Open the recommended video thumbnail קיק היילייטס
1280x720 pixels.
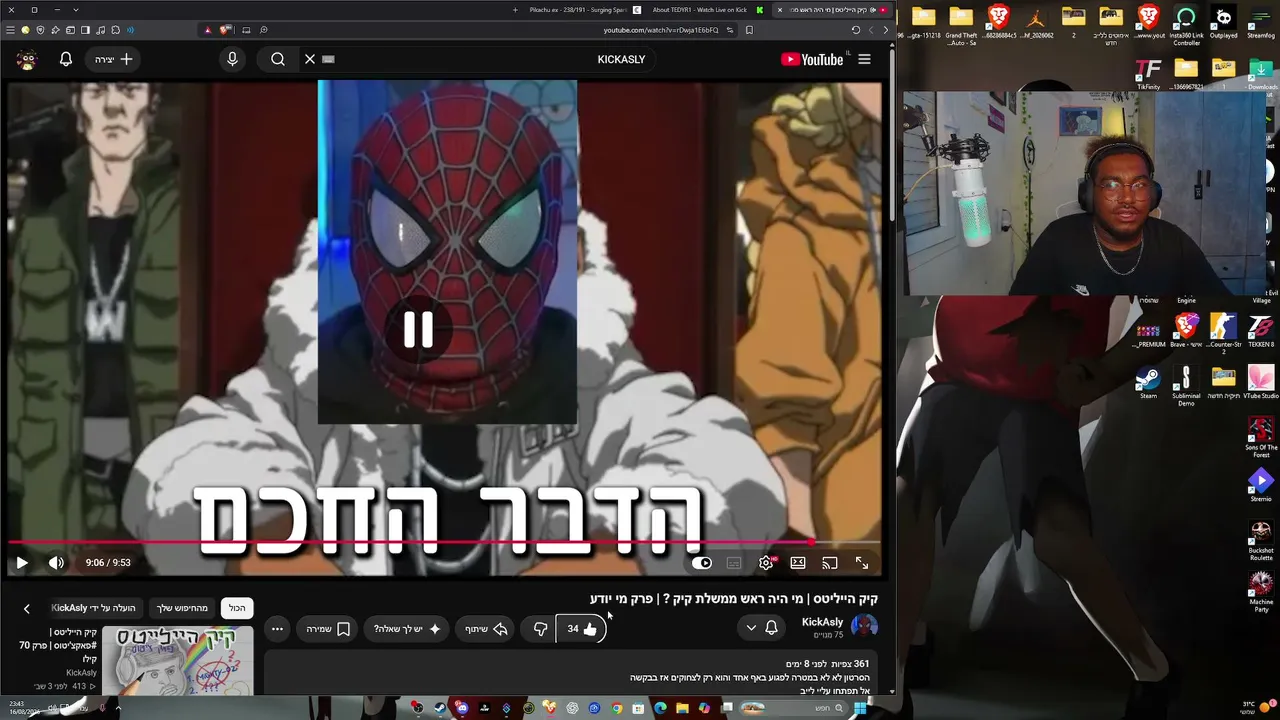177,660
